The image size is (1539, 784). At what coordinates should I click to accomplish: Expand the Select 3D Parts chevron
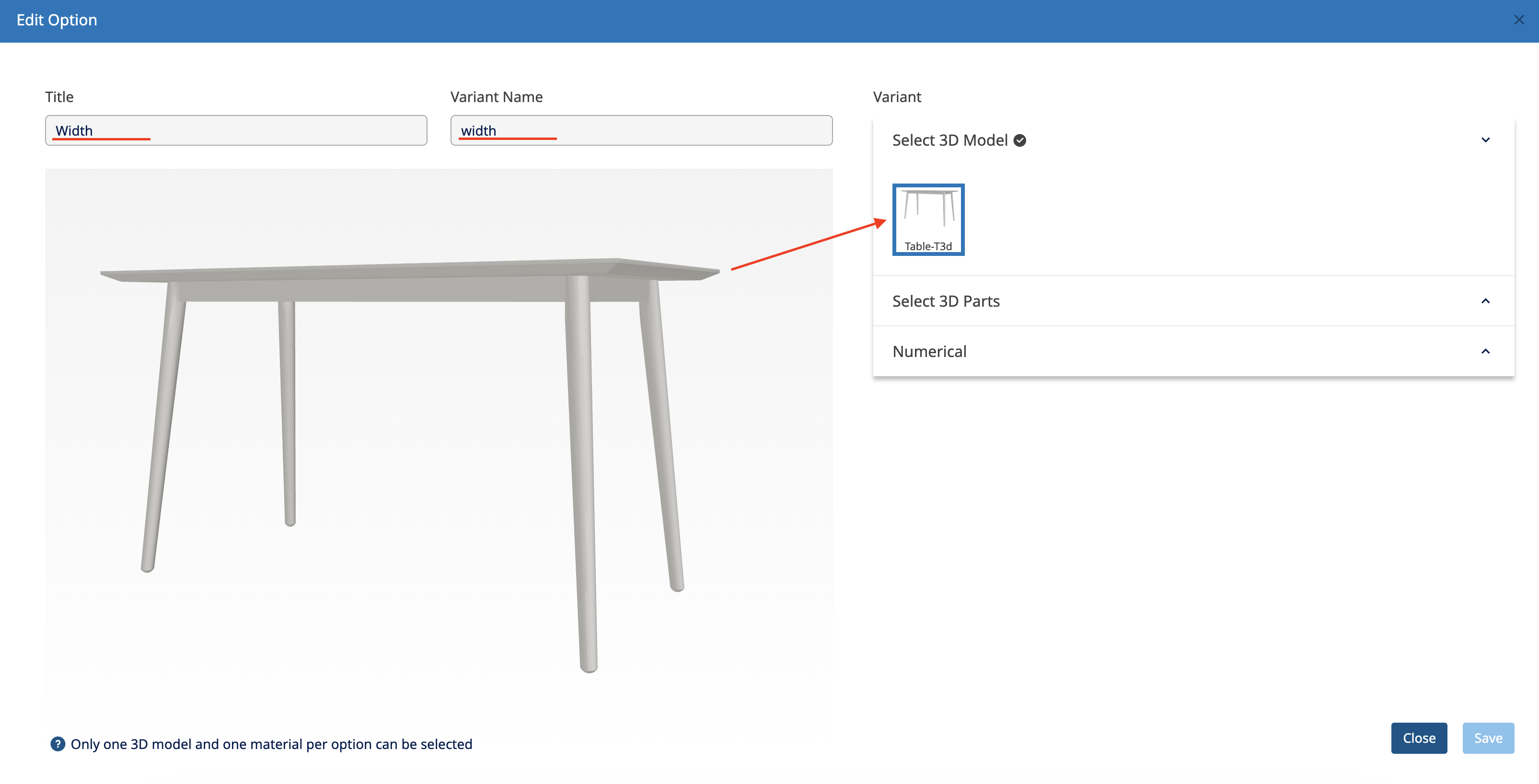point(1485,301)
